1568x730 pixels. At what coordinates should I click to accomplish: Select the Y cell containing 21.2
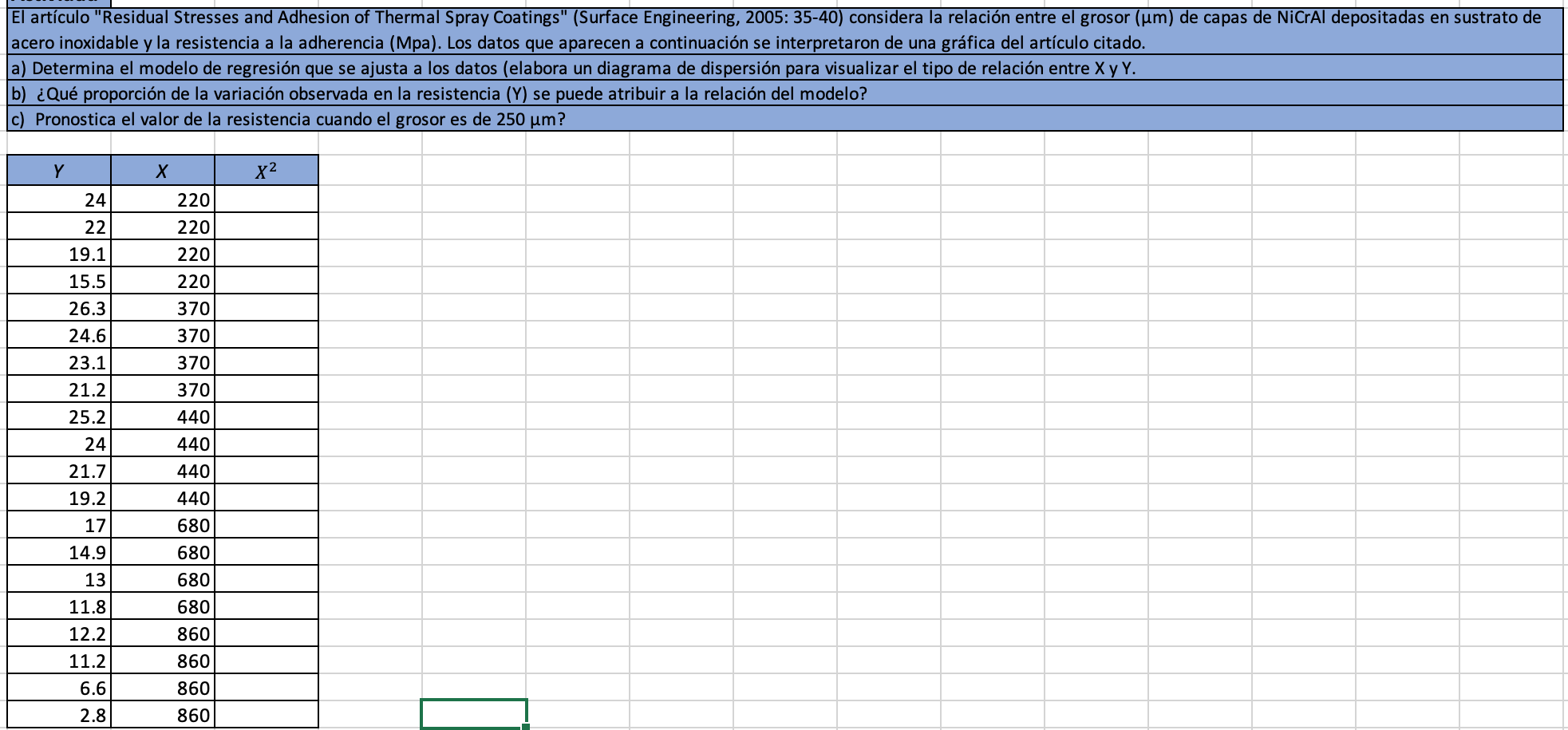(59, 389)
